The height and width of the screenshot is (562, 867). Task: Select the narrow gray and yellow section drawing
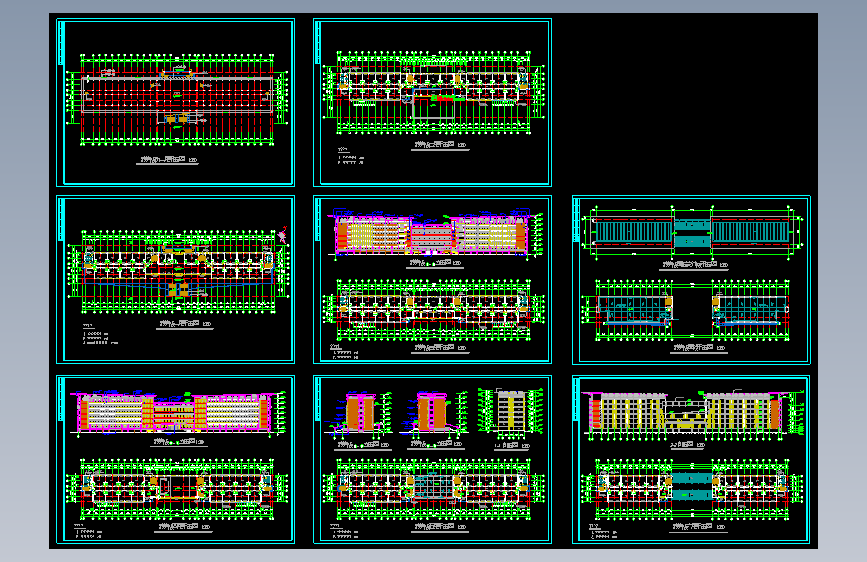[x=510, y=412]
